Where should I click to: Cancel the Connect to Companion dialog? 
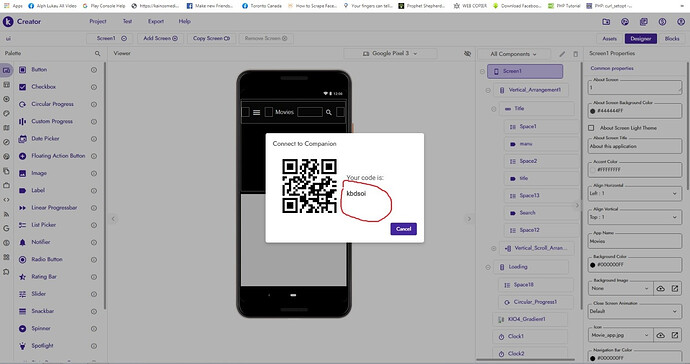(403, 229)
